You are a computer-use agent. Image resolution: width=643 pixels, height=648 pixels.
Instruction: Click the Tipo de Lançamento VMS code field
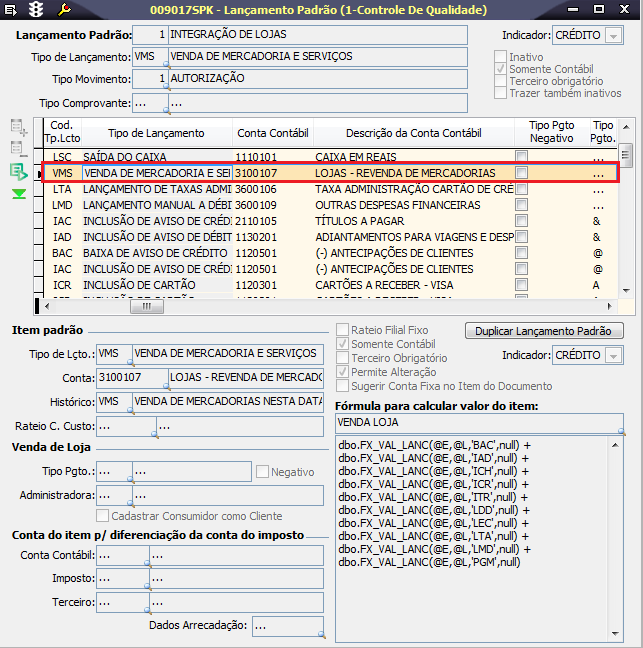(x=150, y=57)
